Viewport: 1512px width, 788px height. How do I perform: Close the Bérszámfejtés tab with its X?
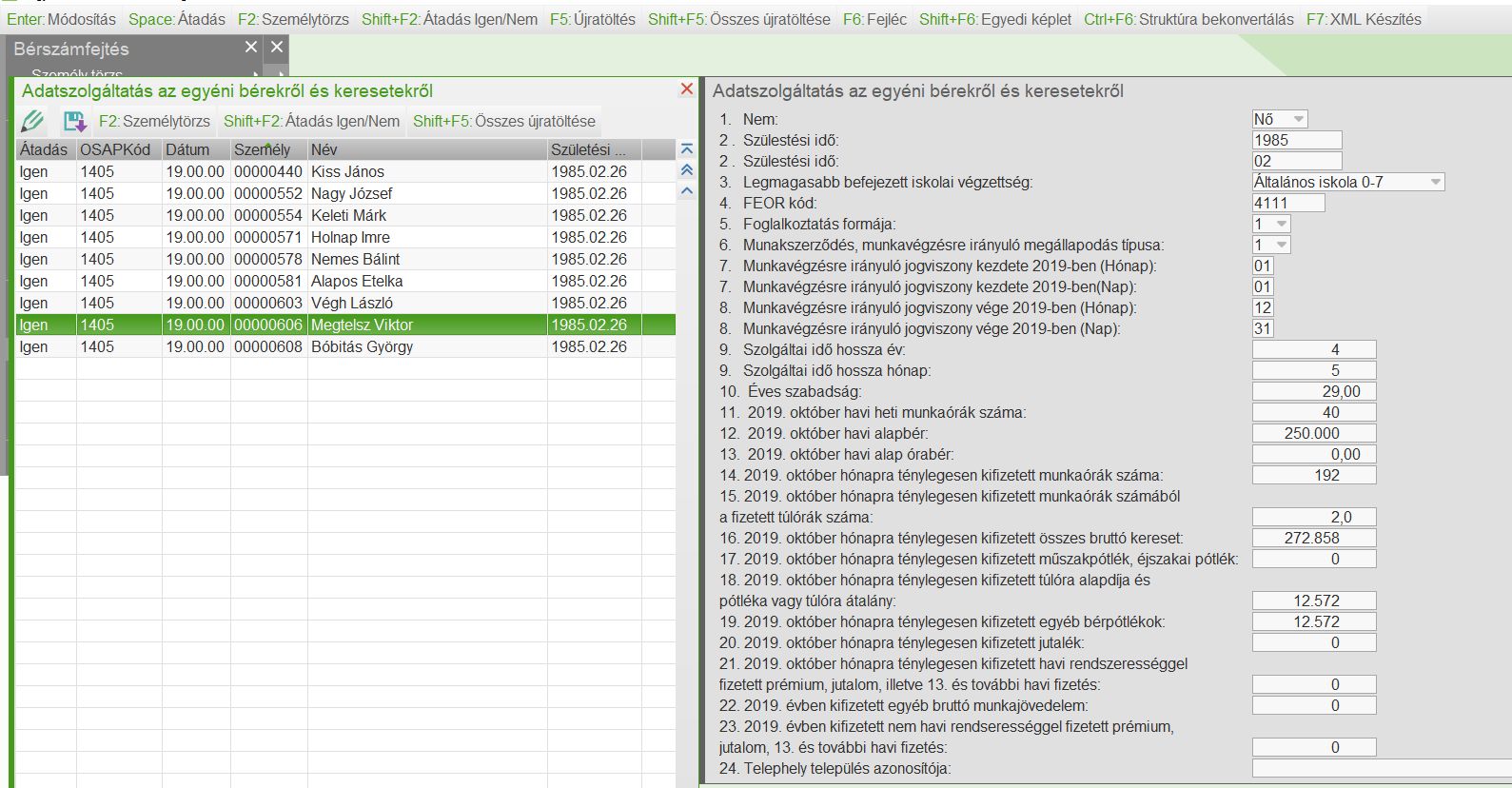(251, 47)
